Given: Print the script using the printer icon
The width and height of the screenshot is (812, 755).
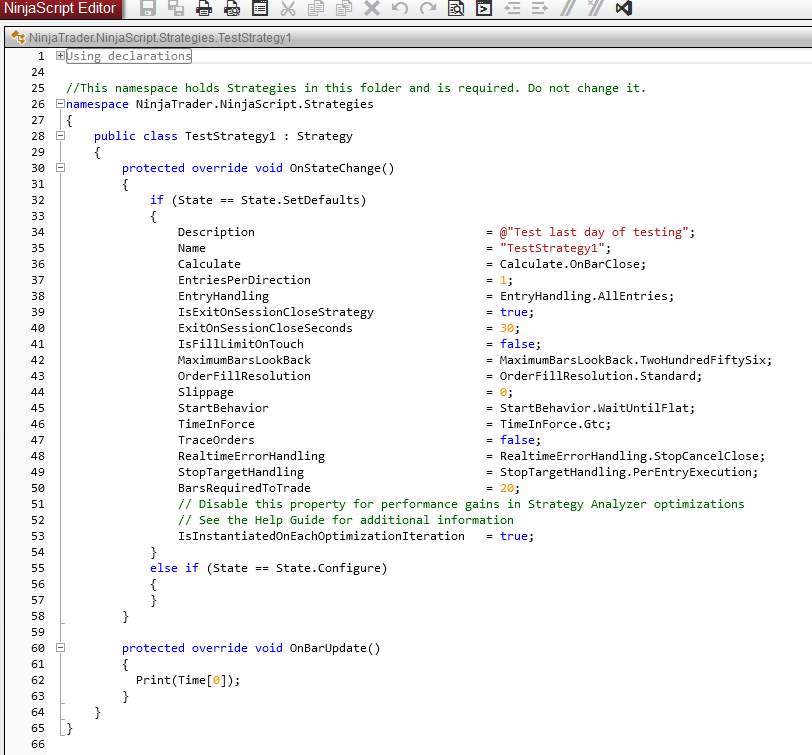Looking at the screenshot, I should click(x=204, y=9).
